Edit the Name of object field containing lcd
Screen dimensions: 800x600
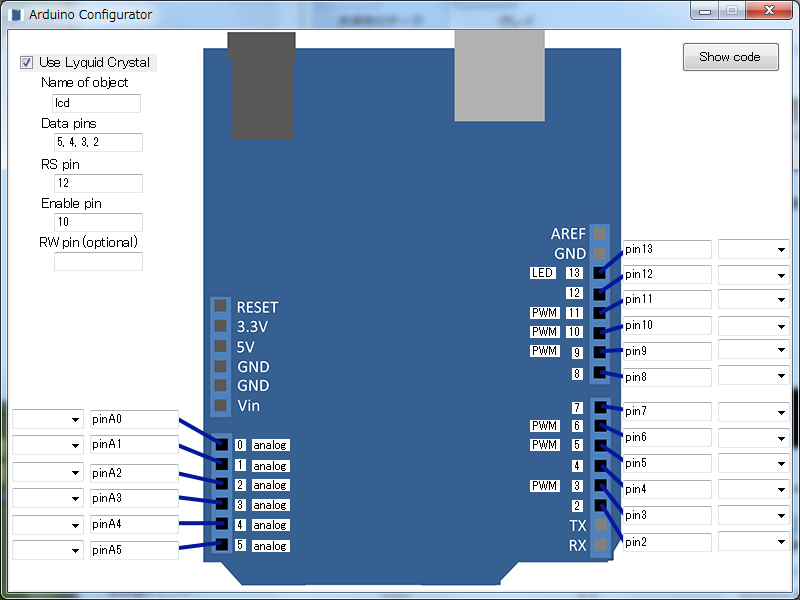[96, 103]
